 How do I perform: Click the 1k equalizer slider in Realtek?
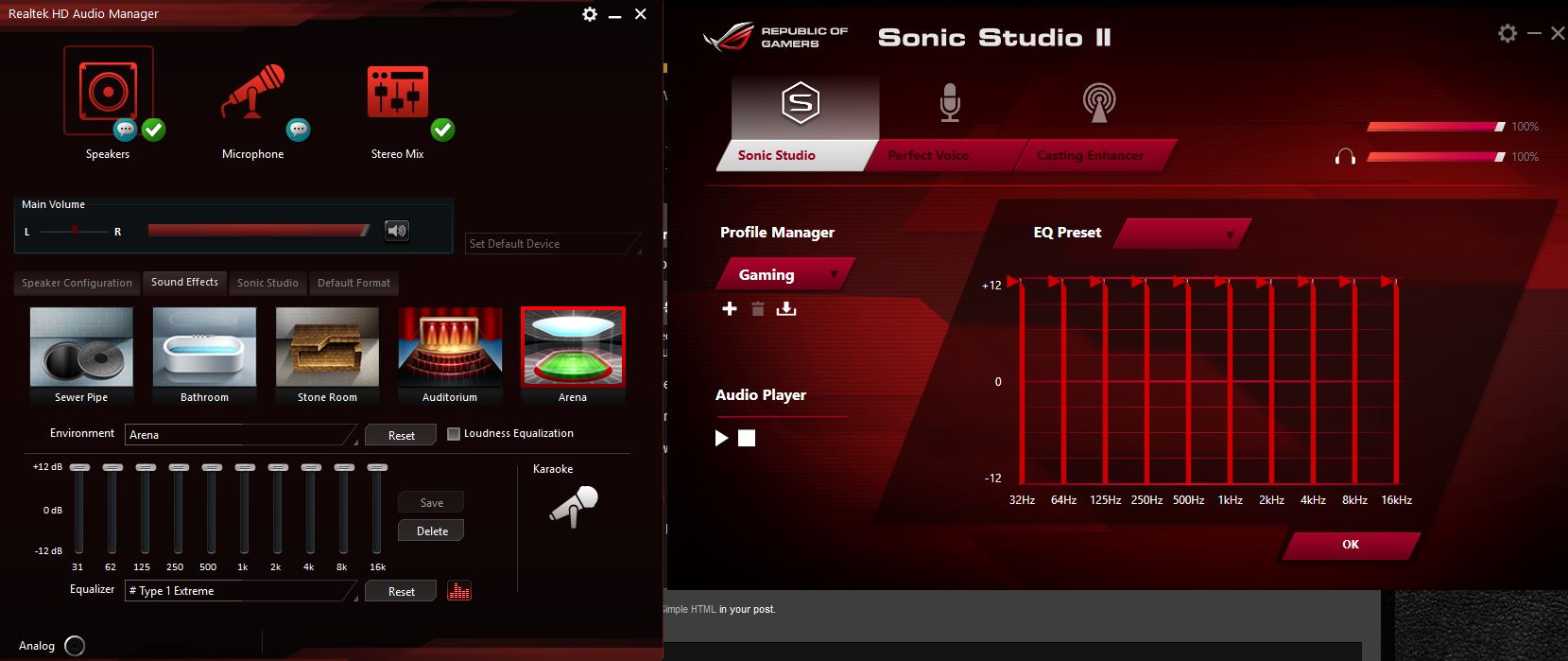[245, 509]
